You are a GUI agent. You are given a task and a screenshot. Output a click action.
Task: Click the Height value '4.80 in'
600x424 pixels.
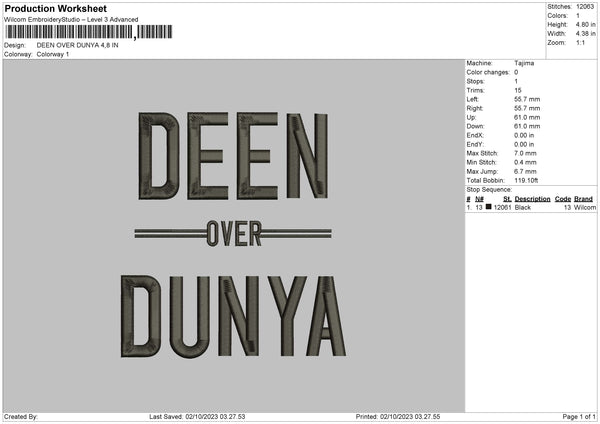tap(585, 24)
